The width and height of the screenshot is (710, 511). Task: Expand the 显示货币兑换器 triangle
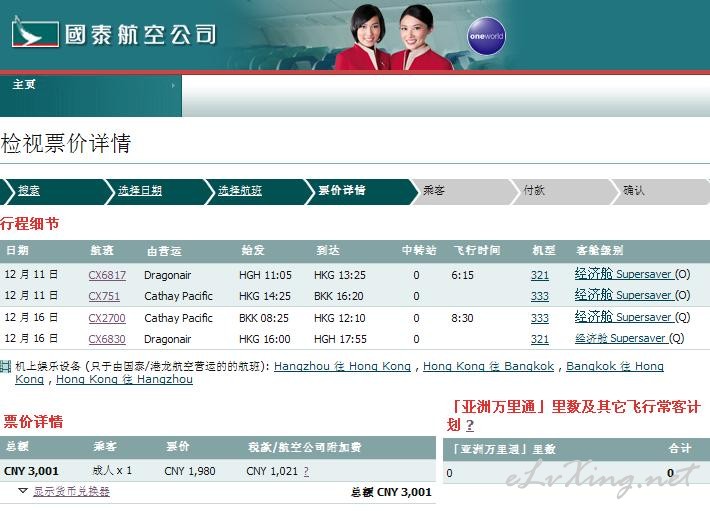[23, 491]
